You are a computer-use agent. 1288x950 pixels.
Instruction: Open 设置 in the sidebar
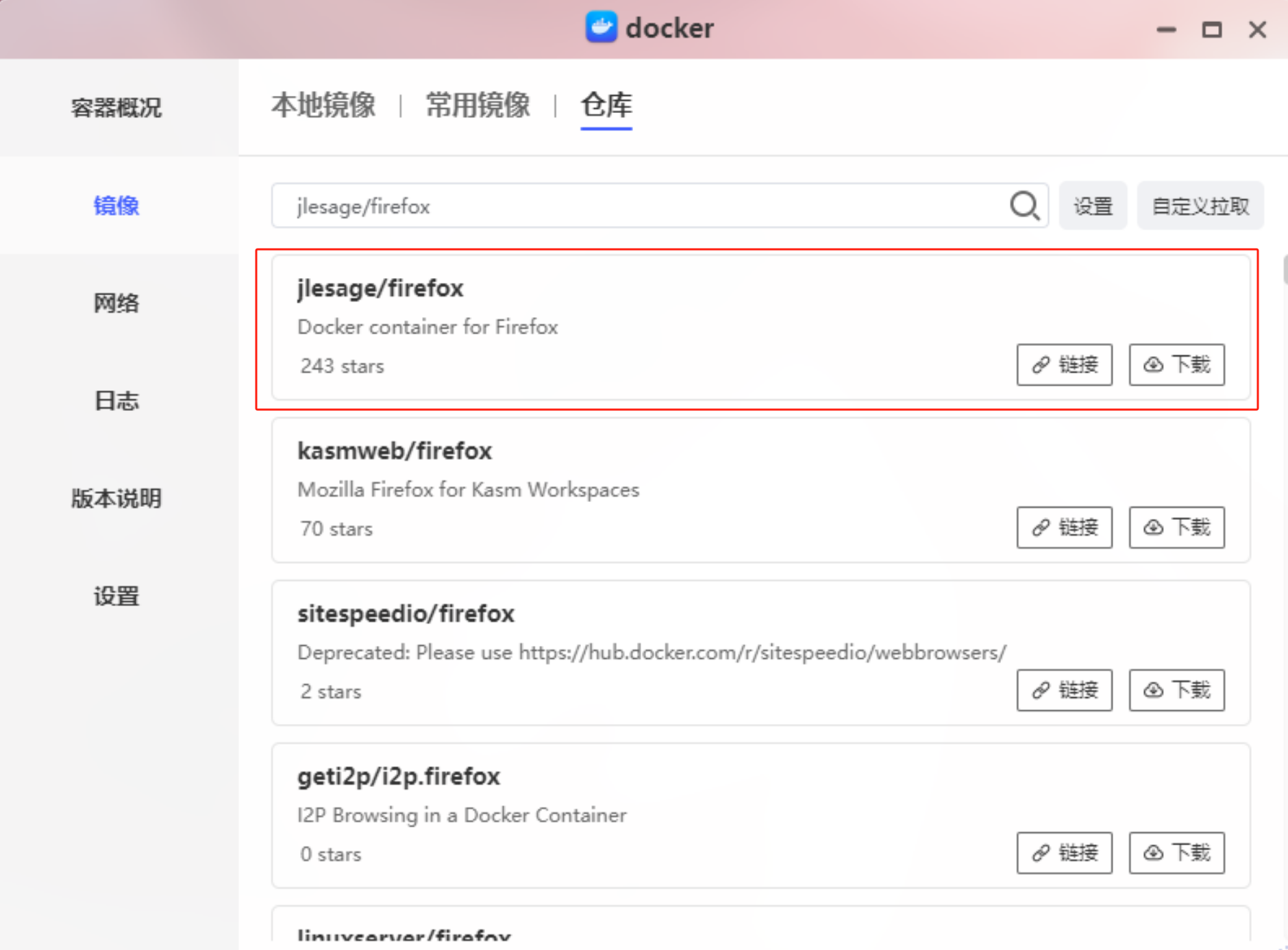[x=116, y=596]
